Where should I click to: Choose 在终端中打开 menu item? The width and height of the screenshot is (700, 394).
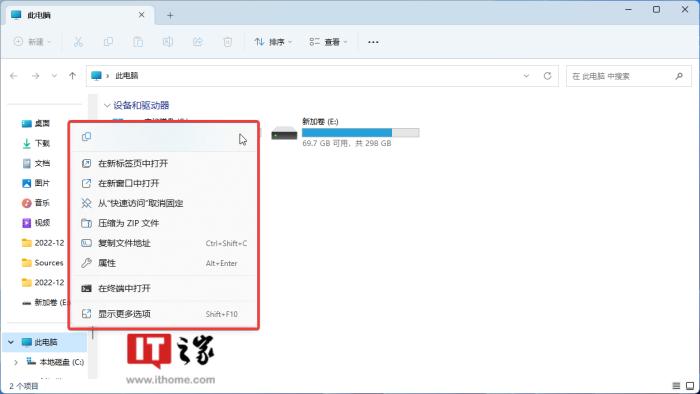(x=164, y=289)
